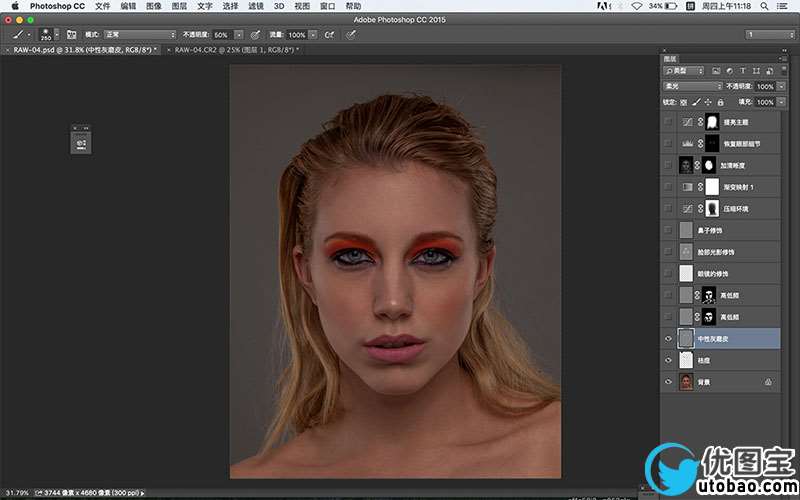Toggle the Brush panel icon in options bar
Viewport: 800px width, 500px height.
click(x=72, y=34)
